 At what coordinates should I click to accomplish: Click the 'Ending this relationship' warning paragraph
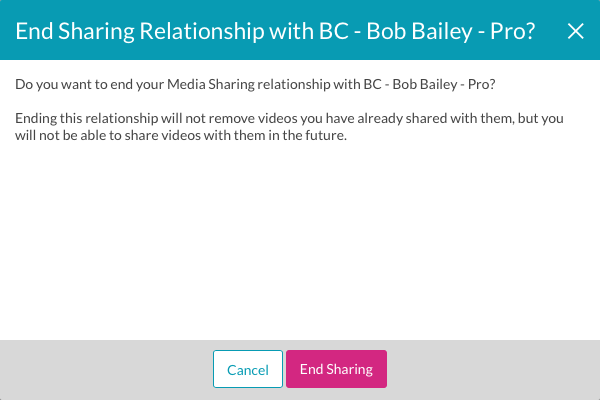[289, 127]
